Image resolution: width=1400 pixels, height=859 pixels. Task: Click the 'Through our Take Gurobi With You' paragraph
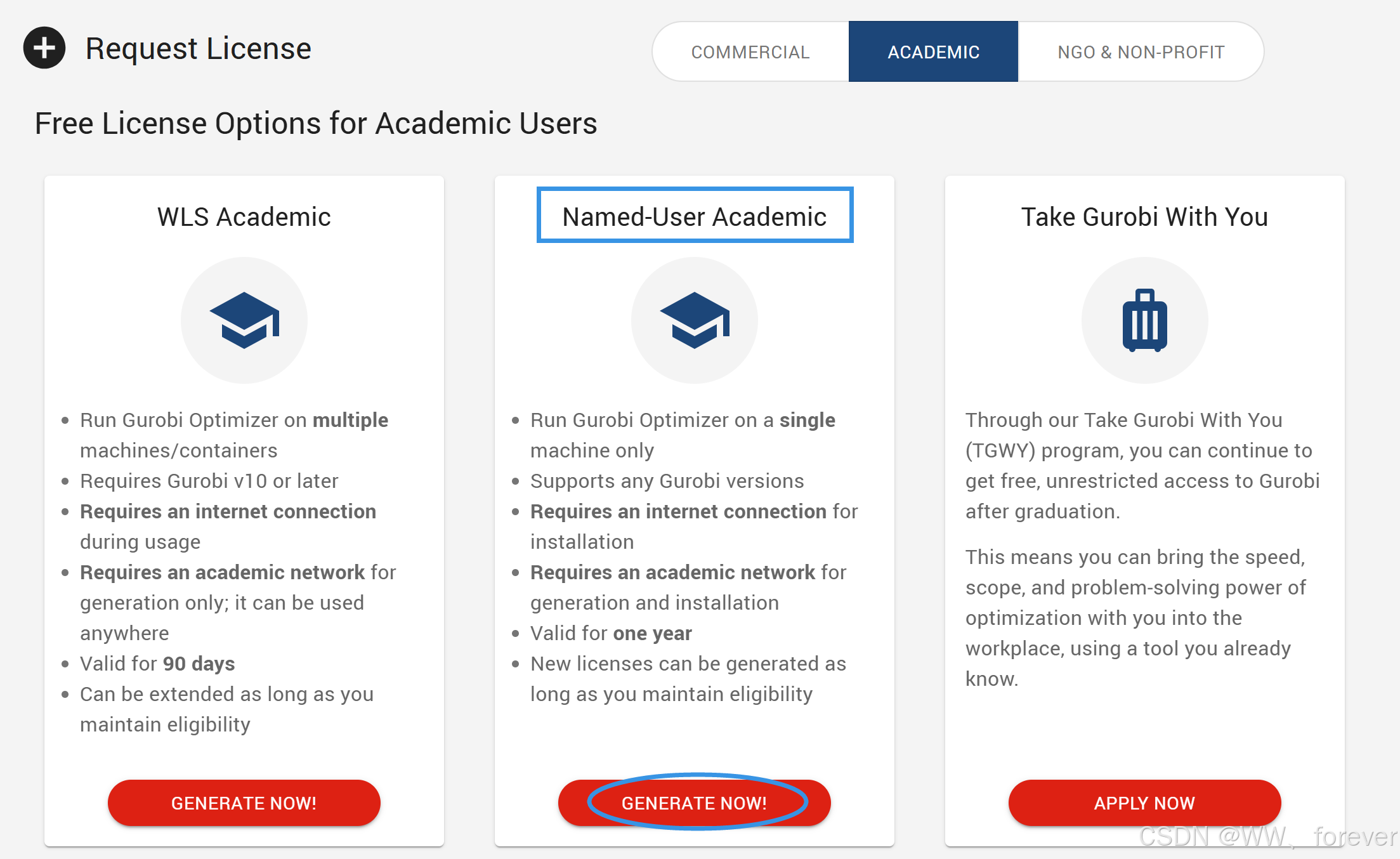tap(1142, 466)
